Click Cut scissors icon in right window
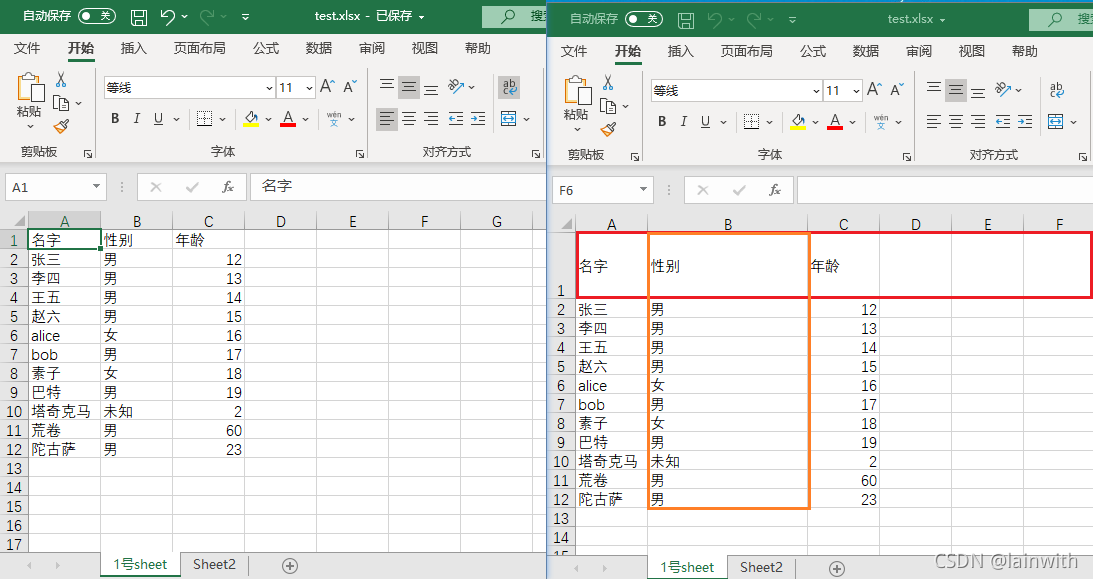This screenshot has width=1093, height=579. tap(608, 83)
